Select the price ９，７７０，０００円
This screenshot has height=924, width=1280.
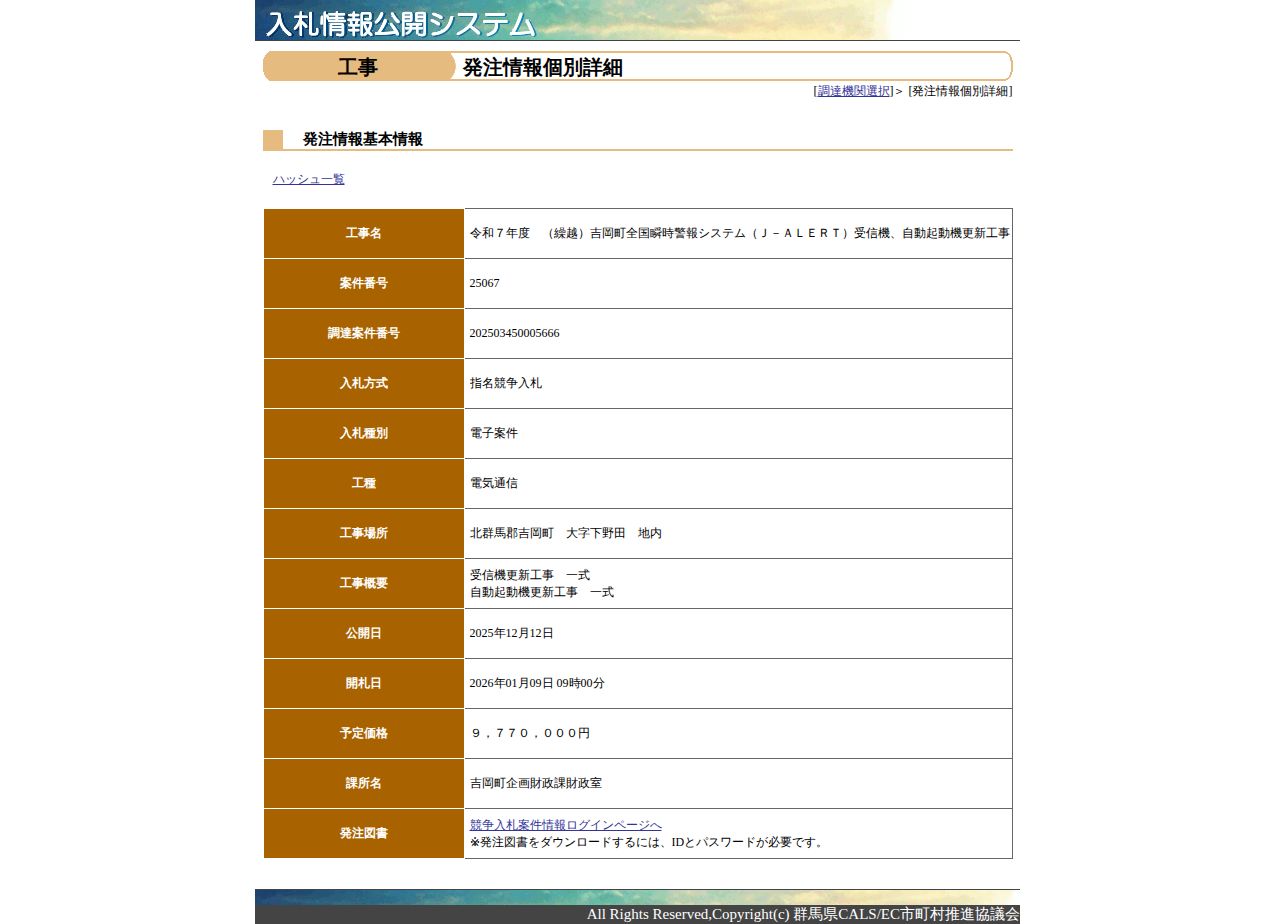pos(530,733)
